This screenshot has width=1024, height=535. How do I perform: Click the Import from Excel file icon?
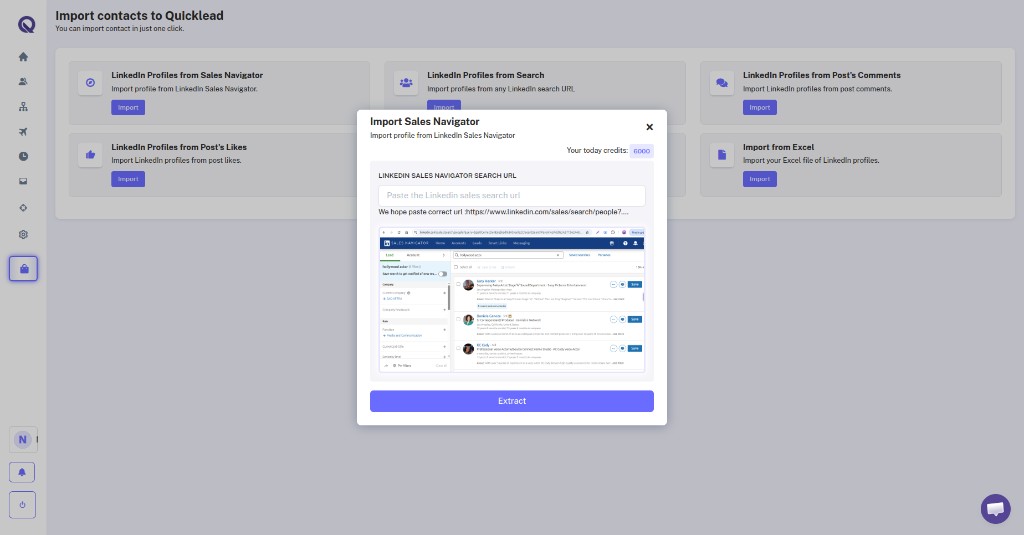pyautogui.click(x=722, y=155)
